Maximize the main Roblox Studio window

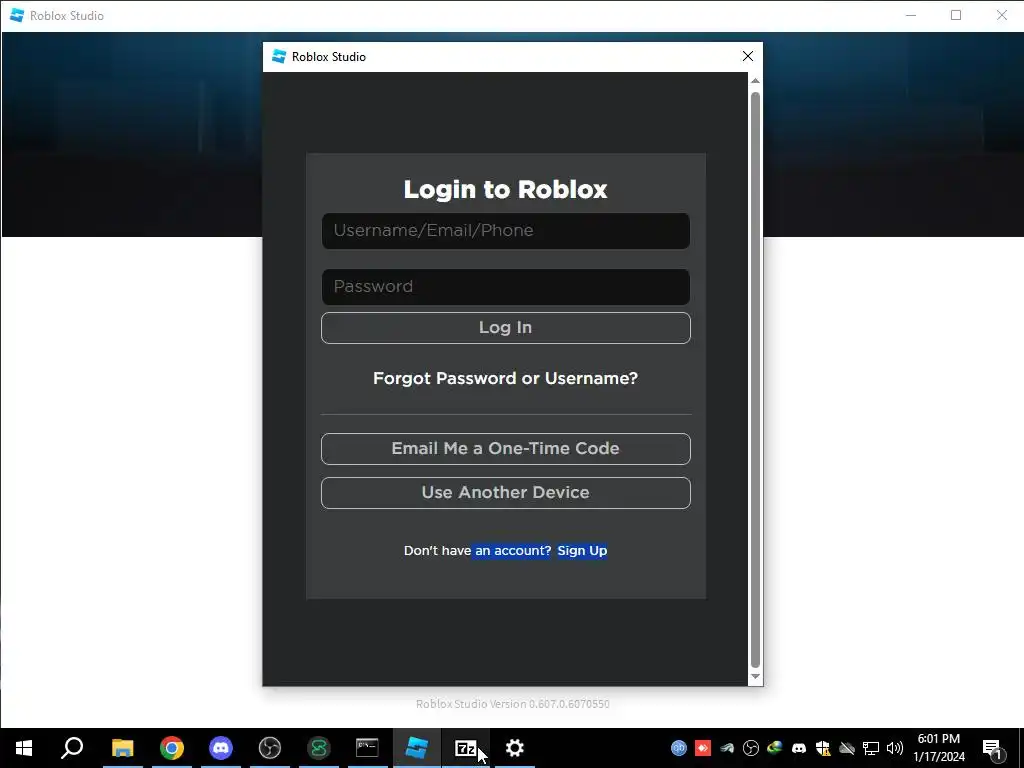click(956, 15)
